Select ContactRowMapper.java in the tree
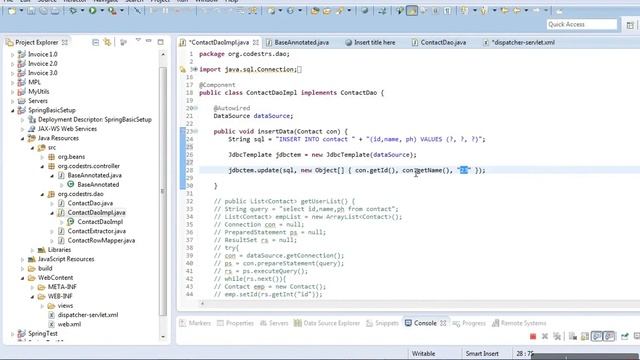Screen dimensions: 640x360 pos(101,240)
